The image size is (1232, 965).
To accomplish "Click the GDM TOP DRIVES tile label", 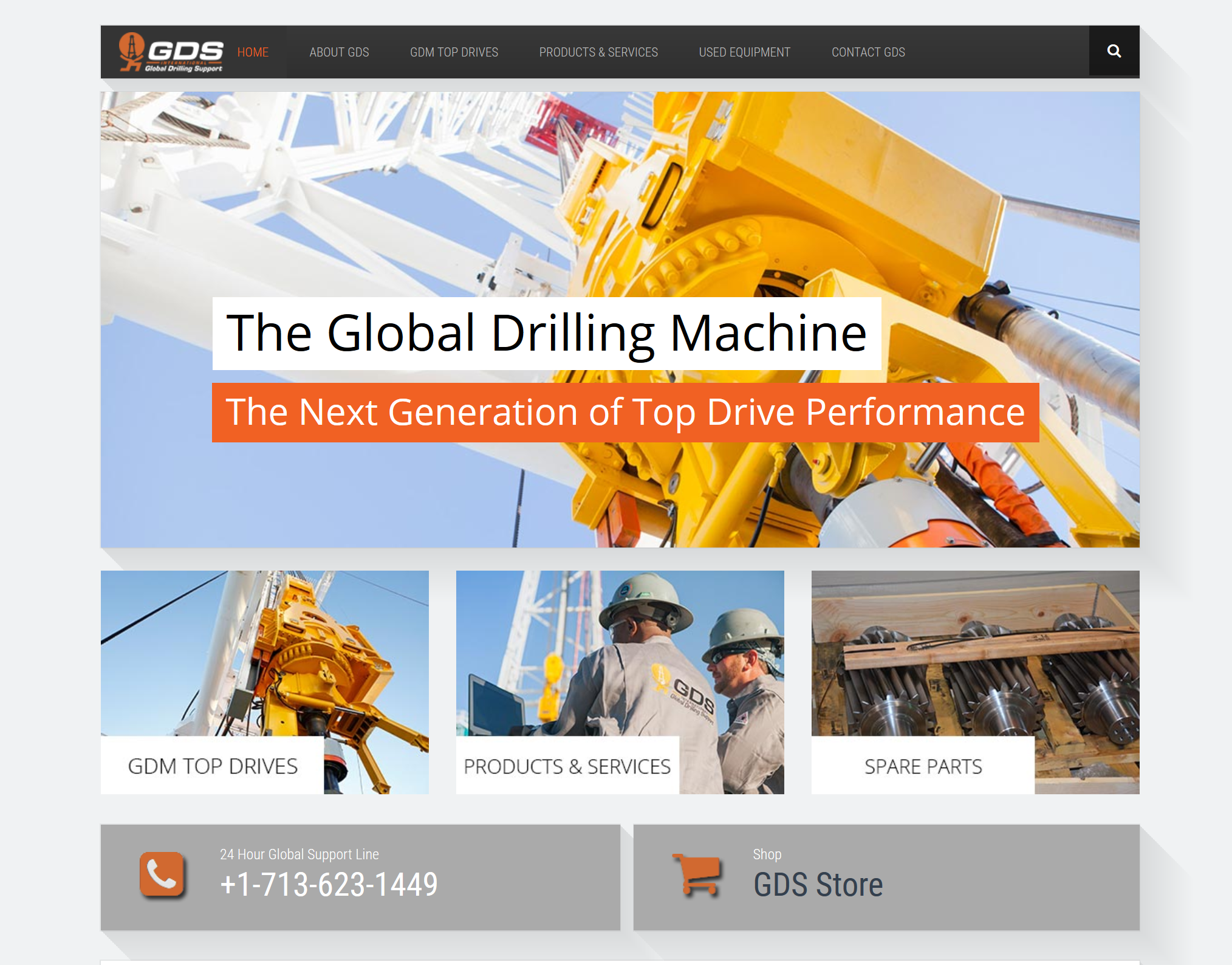I will pyautogui.click(x=213, y=766).
